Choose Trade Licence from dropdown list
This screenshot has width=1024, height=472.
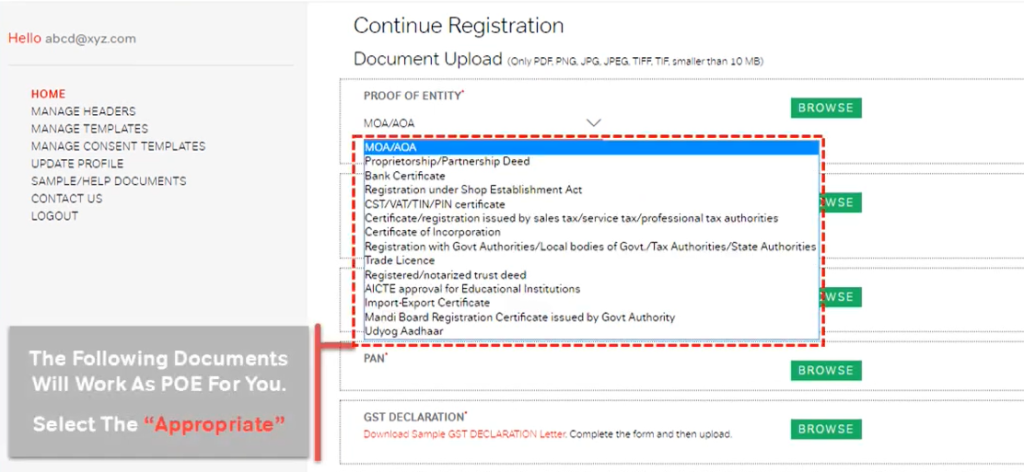[x=592, y=260]
